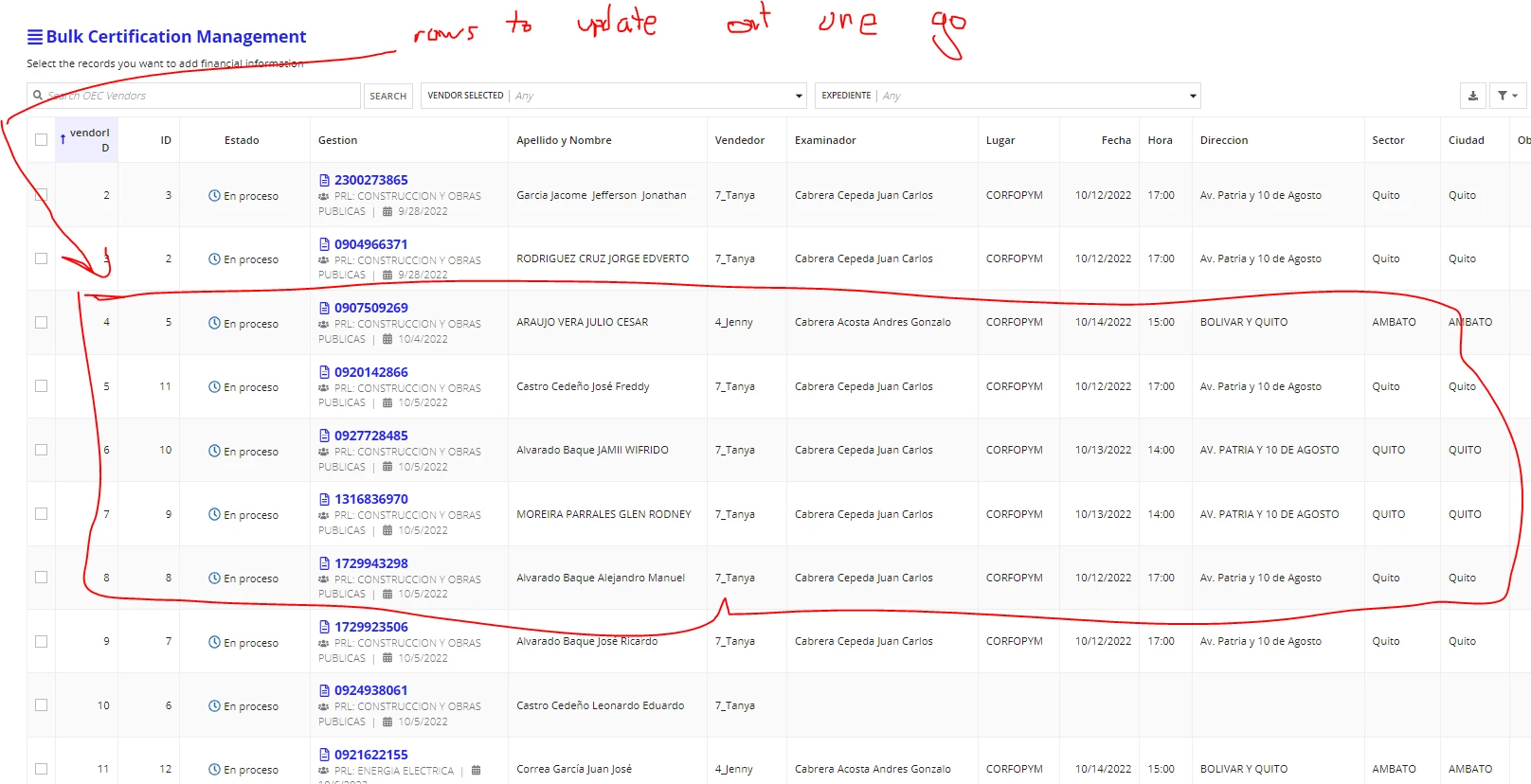
Task: Sort by the Direccion column header
Action: click(1224, 140)
